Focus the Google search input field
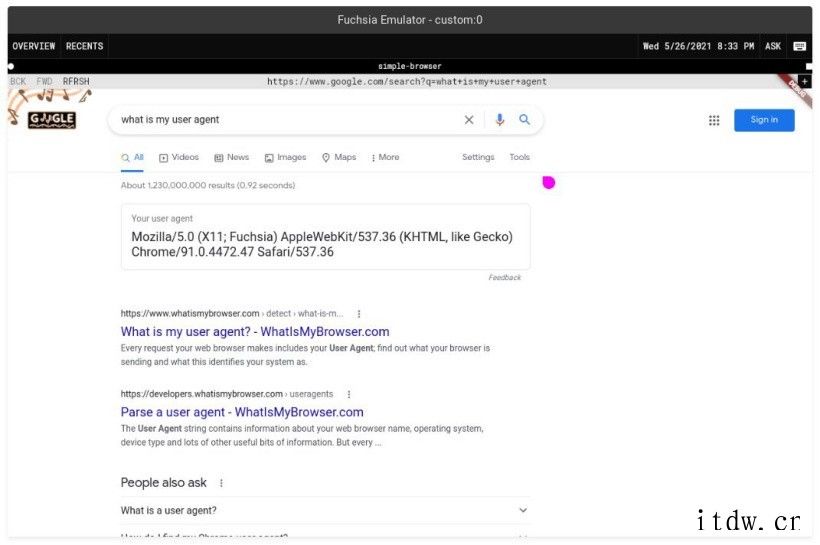Viewport: 820px width, 545px height. (288, 120)
